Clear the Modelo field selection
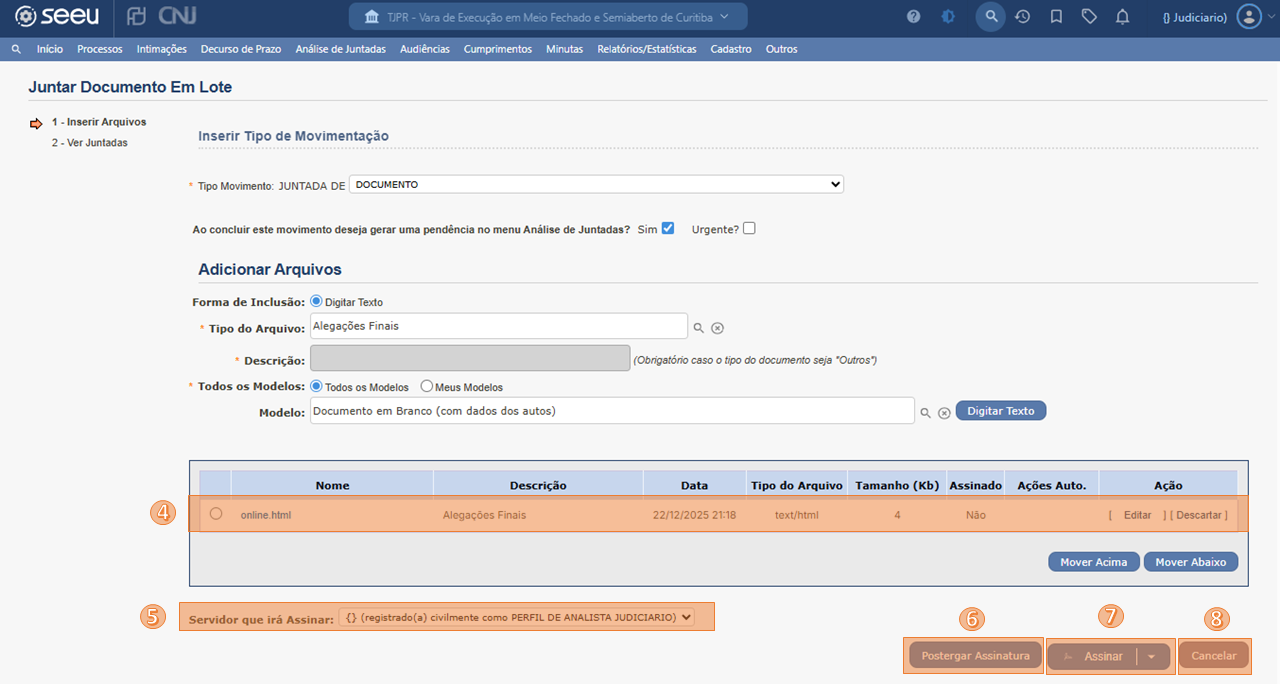 click(944, 412)
